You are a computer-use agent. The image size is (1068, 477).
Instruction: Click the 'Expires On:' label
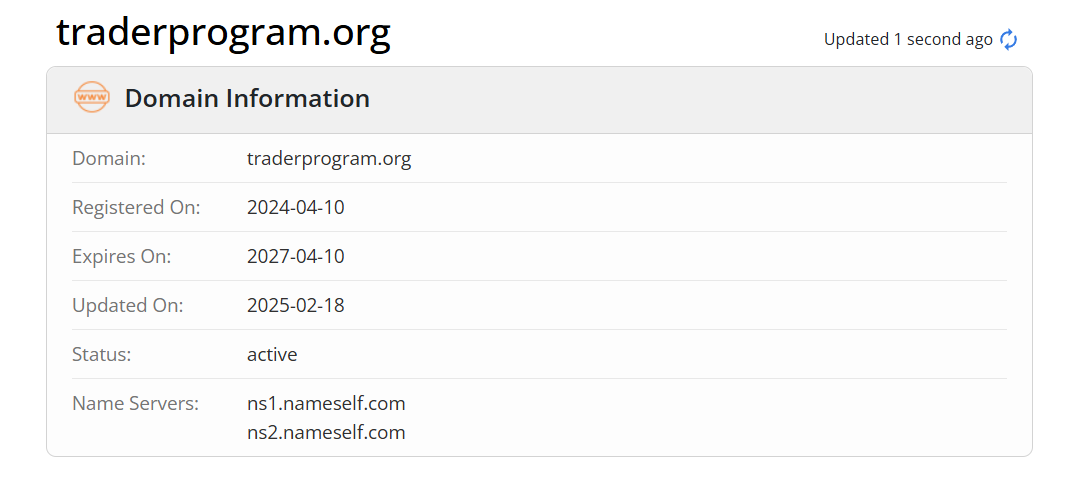tap(122, 256)
